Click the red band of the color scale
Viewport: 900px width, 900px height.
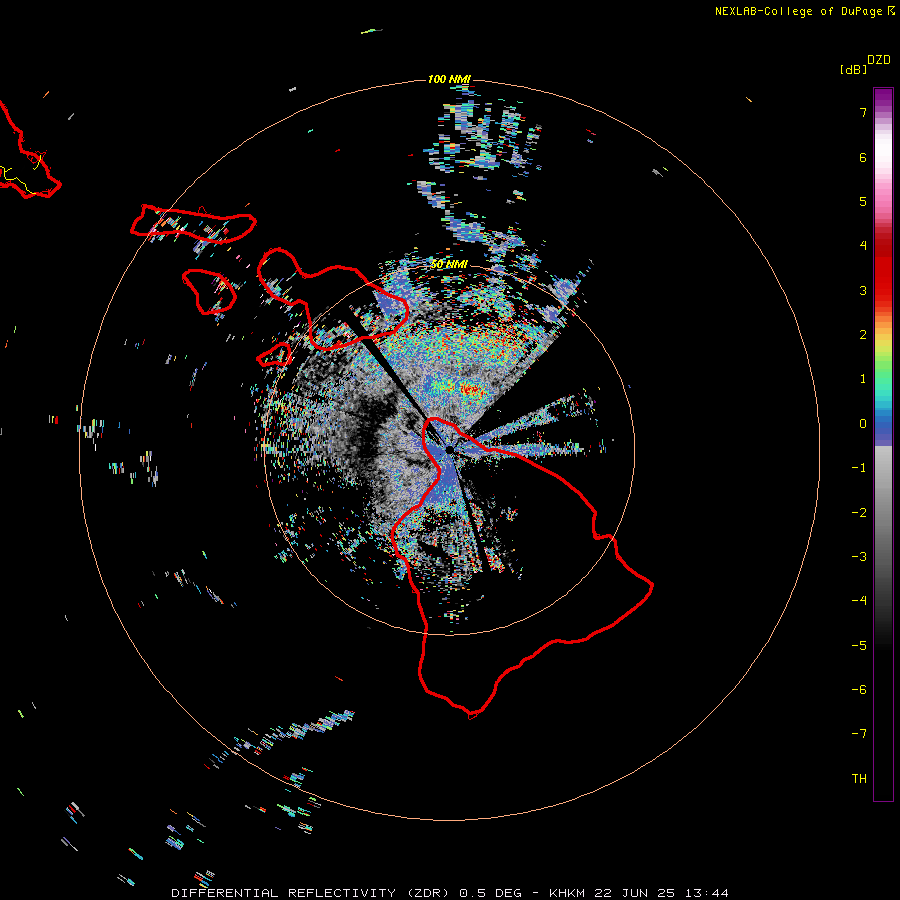883,270
